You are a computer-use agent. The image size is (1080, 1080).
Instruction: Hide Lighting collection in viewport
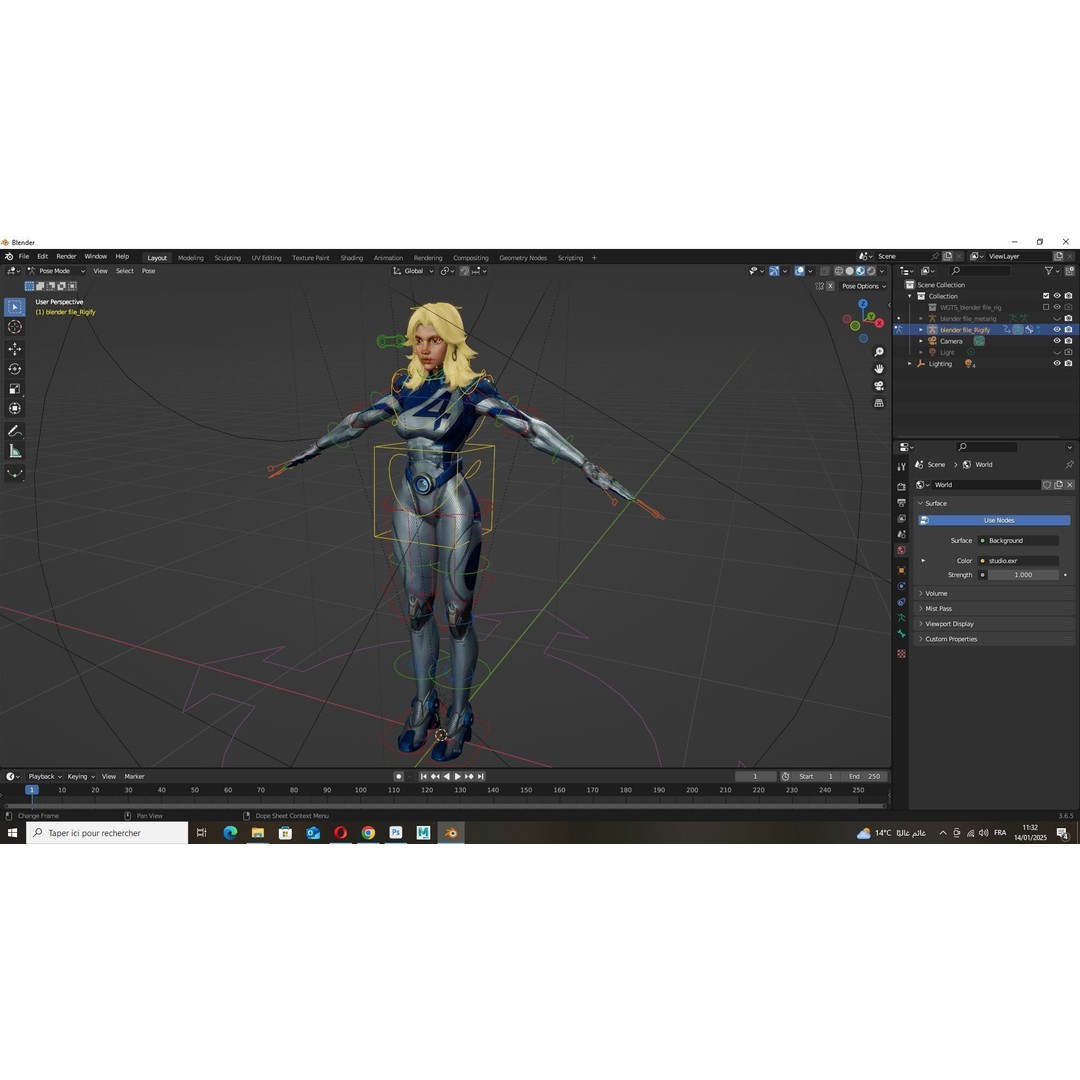pyautogui.click(x=1057, y=364)
